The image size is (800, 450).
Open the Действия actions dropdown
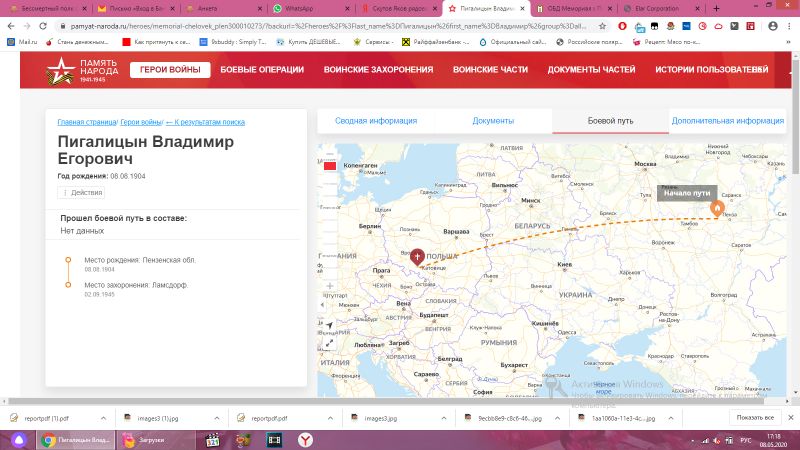82,192
